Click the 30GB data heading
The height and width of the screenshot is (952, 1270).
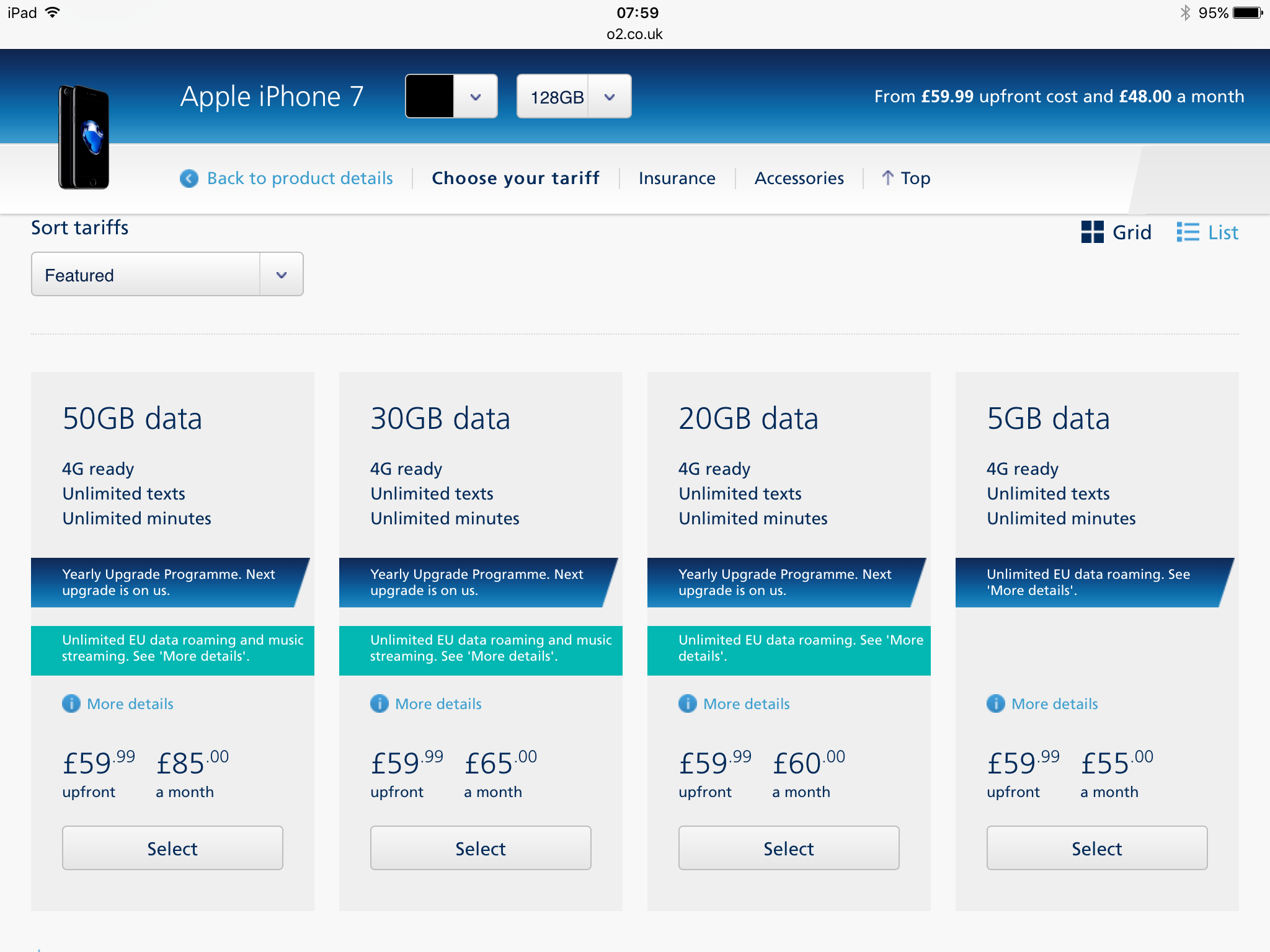click(x=440, y=418)
